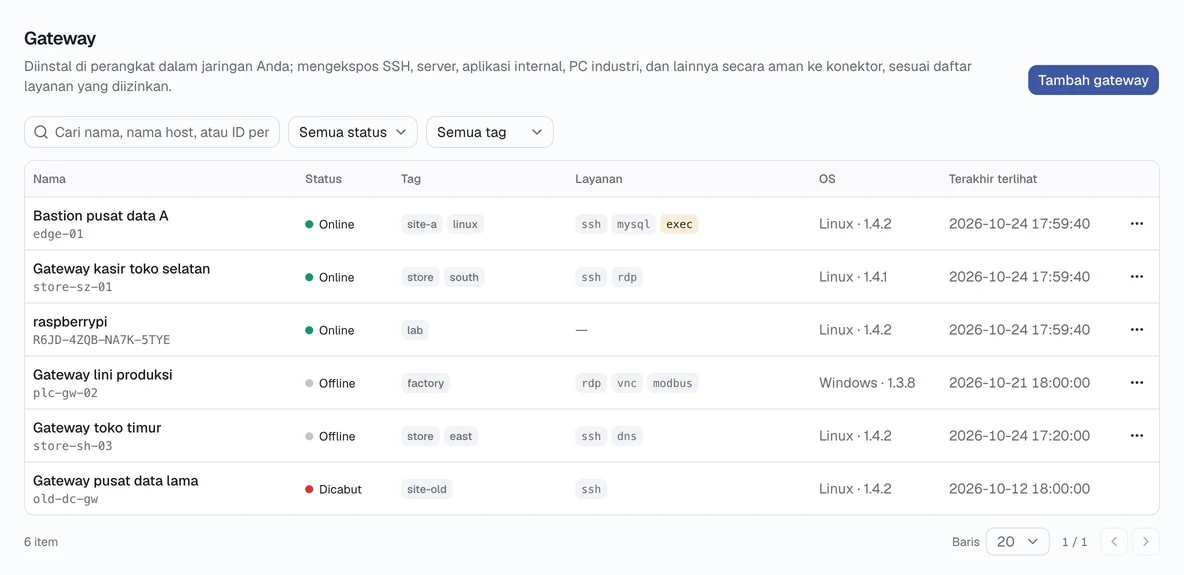Image resolution: width=1184 pixels, height=575 pixels.
Task: Open the three-dot menu for raspberrypi
Action: [1136, 329]
